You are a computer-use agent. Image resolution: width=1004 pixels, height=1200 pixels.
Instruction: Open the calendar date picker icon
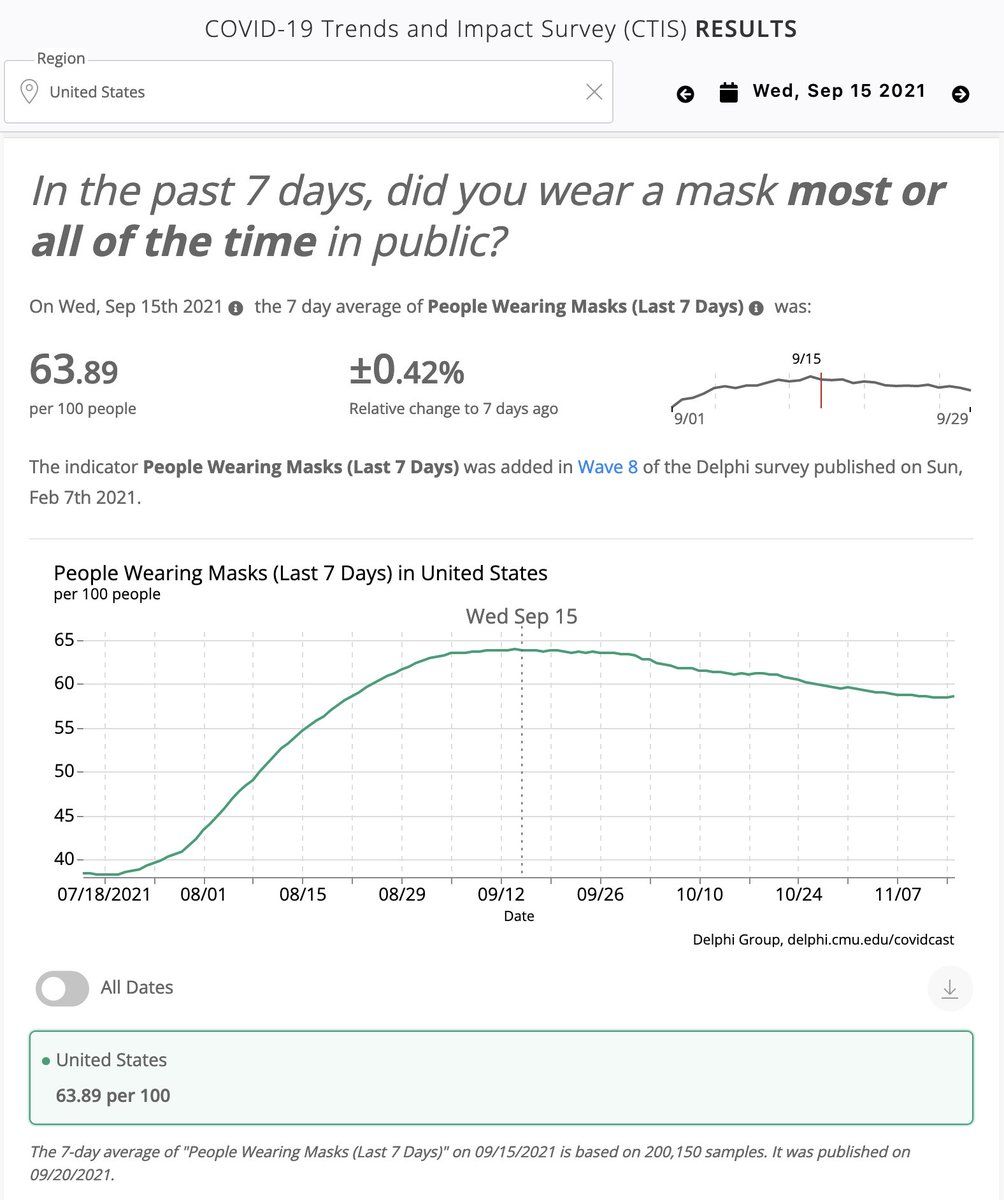pyautogui.click(x=729, y=93)
